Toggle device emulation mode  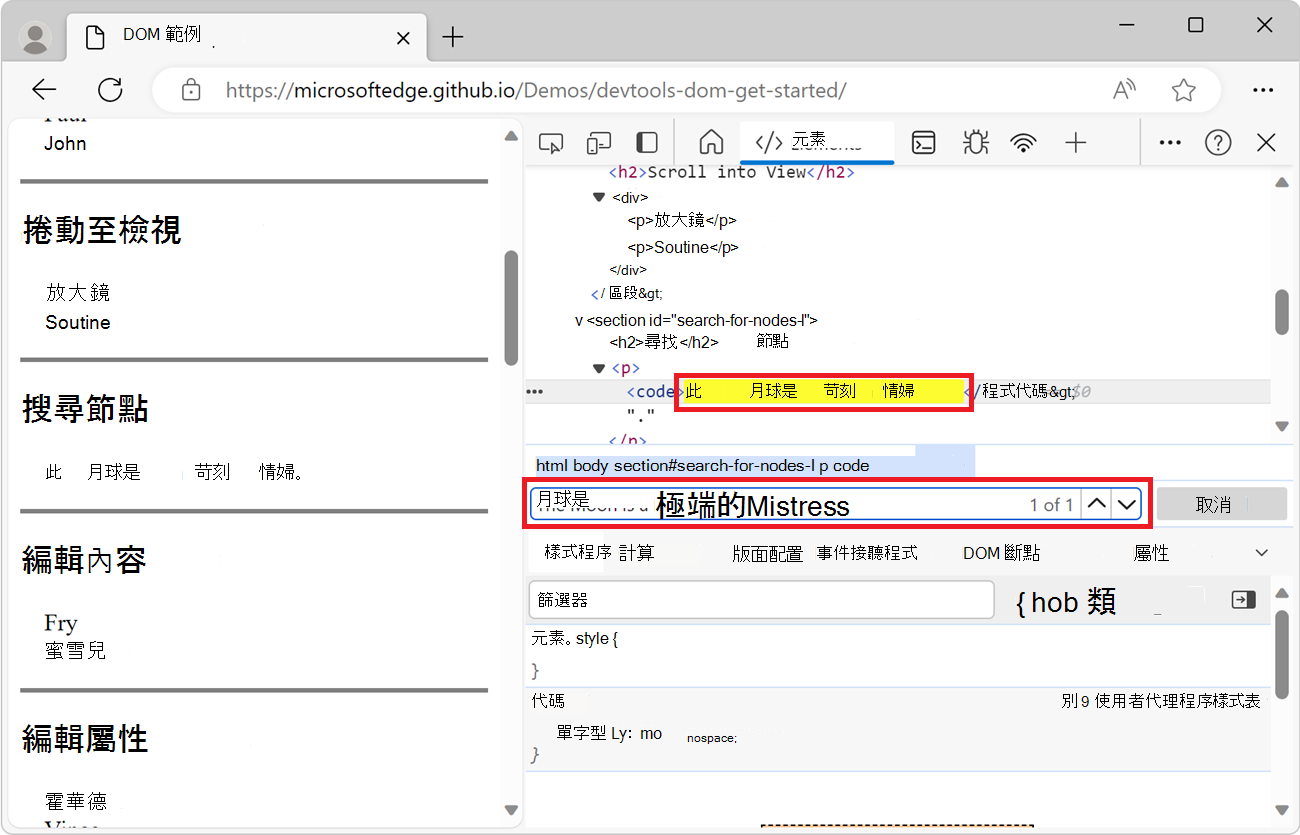click(x=598, y=142)
